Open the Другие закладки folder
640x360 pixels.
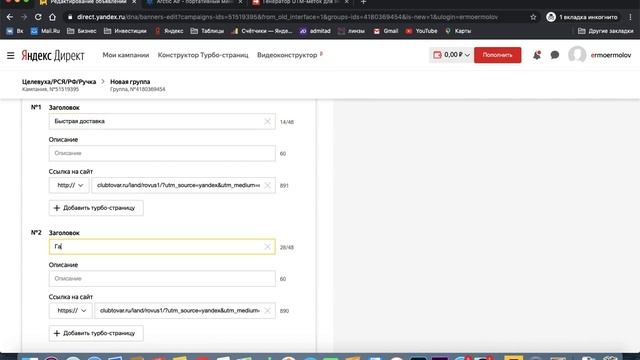point(606,31)
